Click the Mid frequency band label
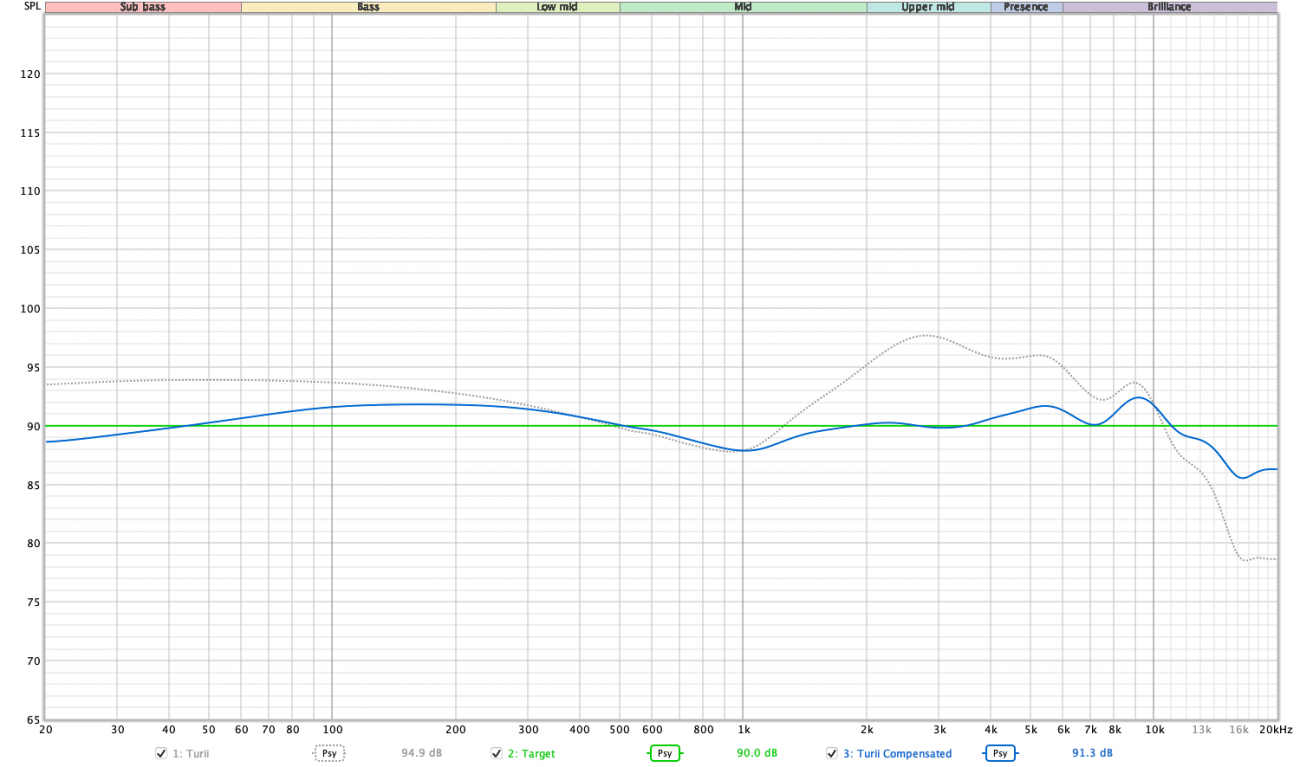The width and height of the screenshot is (1300, 767). [x=743, y=7]
